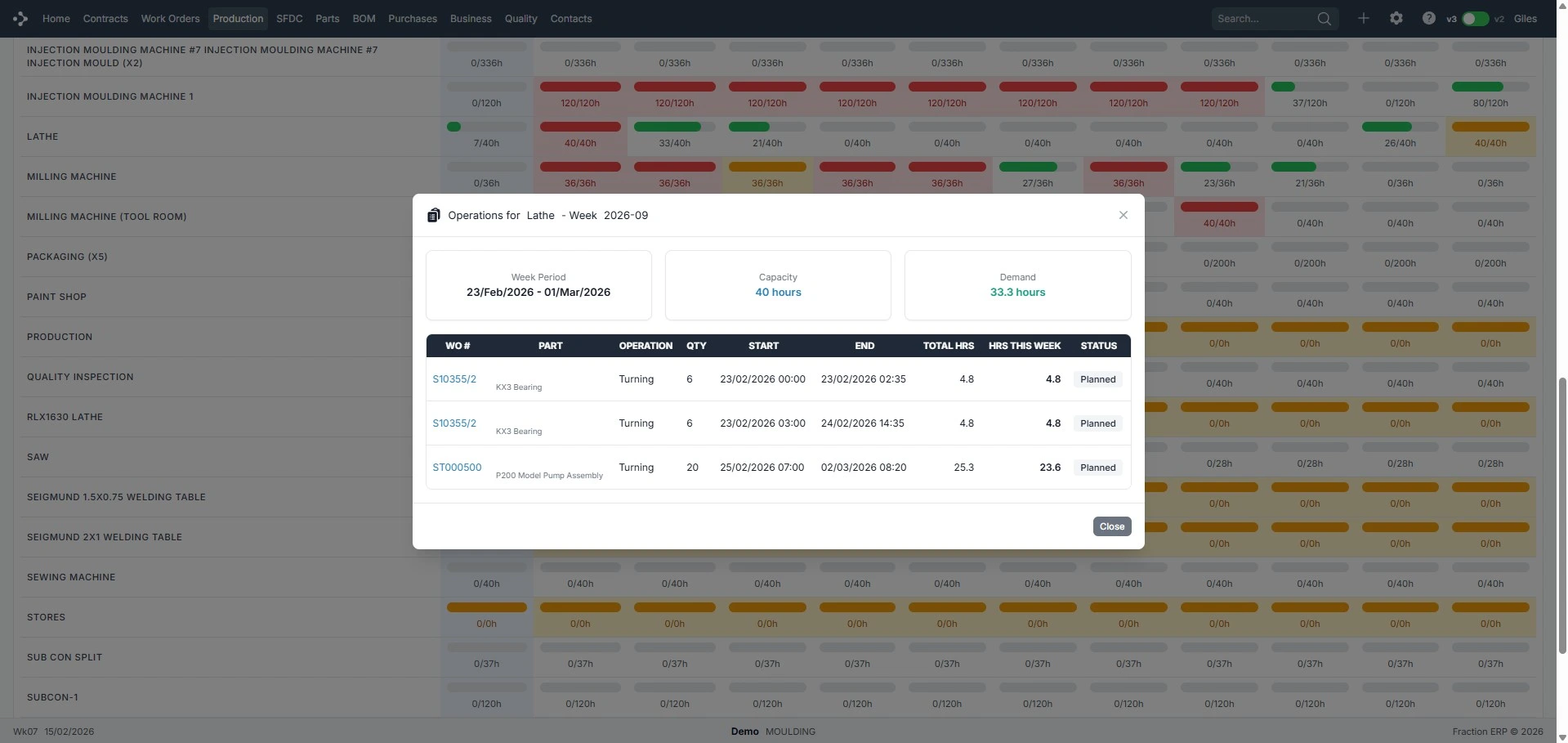Open the settings gear icon
Image resolution: width=1568 pixels, height=743 pixels.
pyautogui.click(x=1396, y=18)
